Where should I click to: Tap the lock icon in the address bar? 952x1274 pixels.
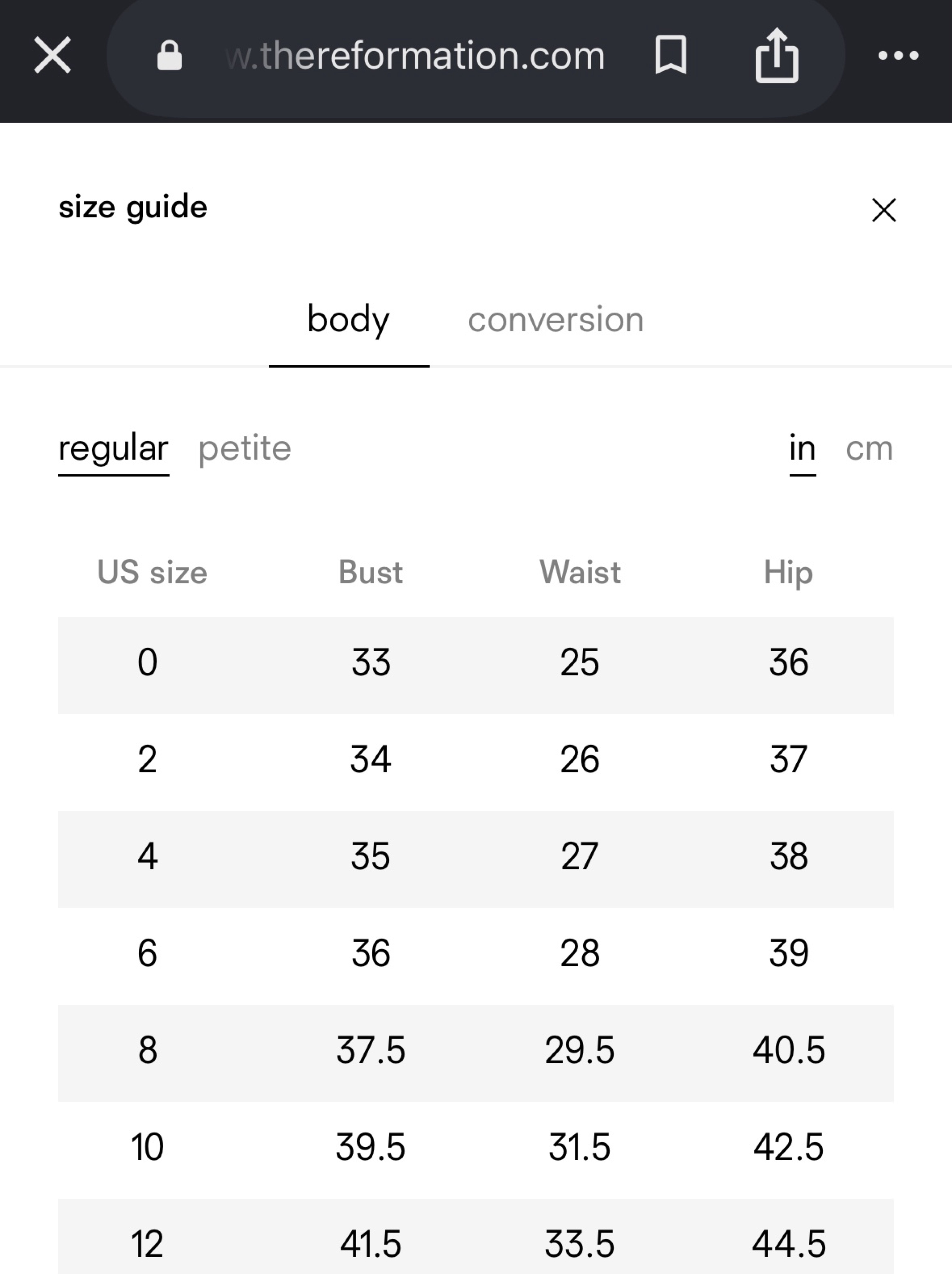(169, 56)
